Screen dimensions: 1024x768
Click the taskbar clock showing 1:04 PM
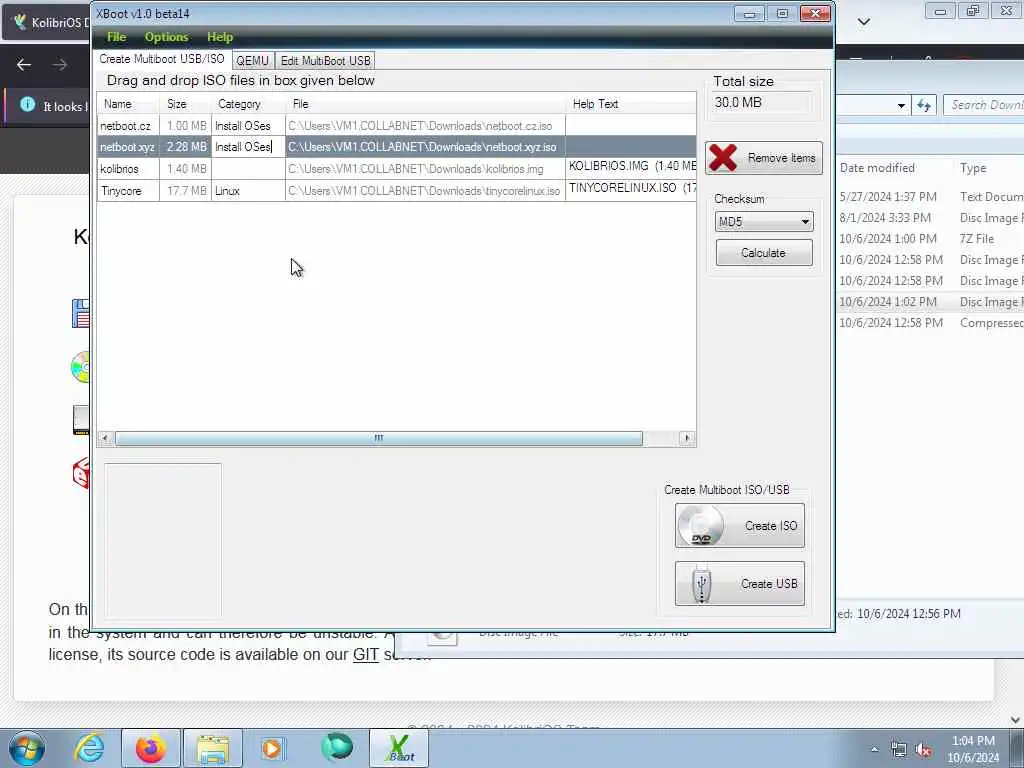[x=973, y=749]
